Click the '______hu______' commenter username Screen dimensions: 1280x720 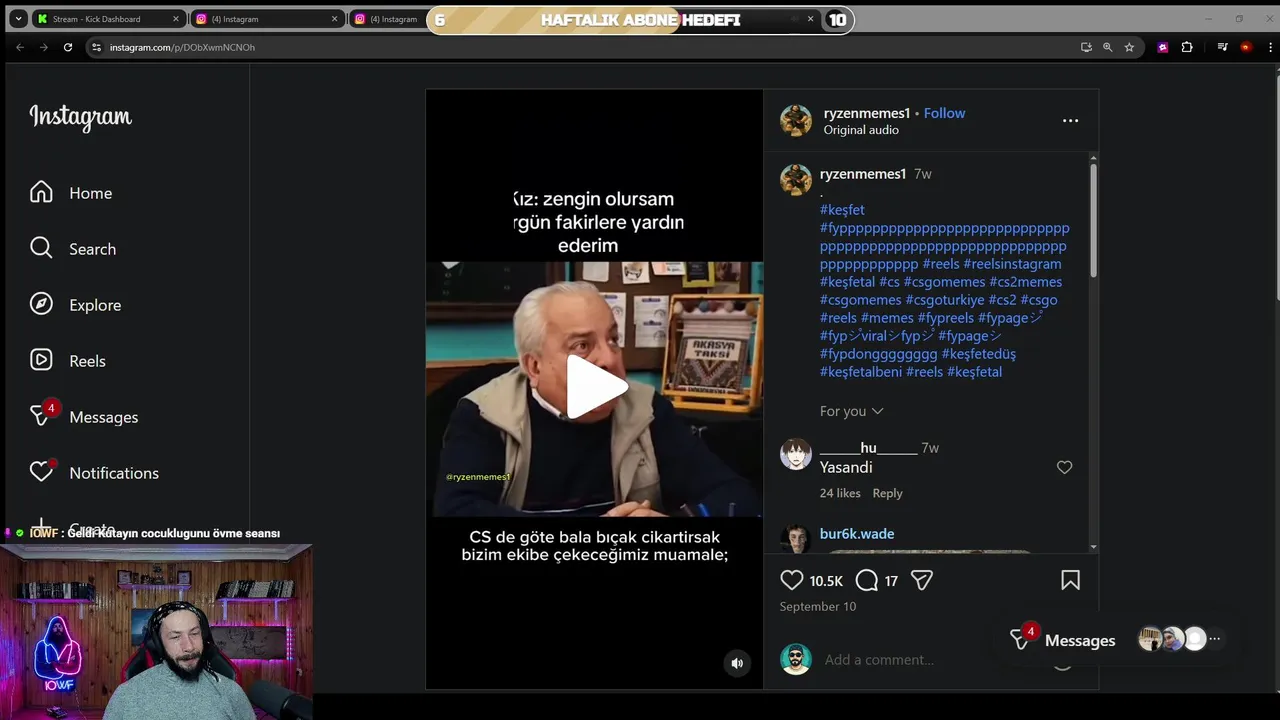[868, 448]
